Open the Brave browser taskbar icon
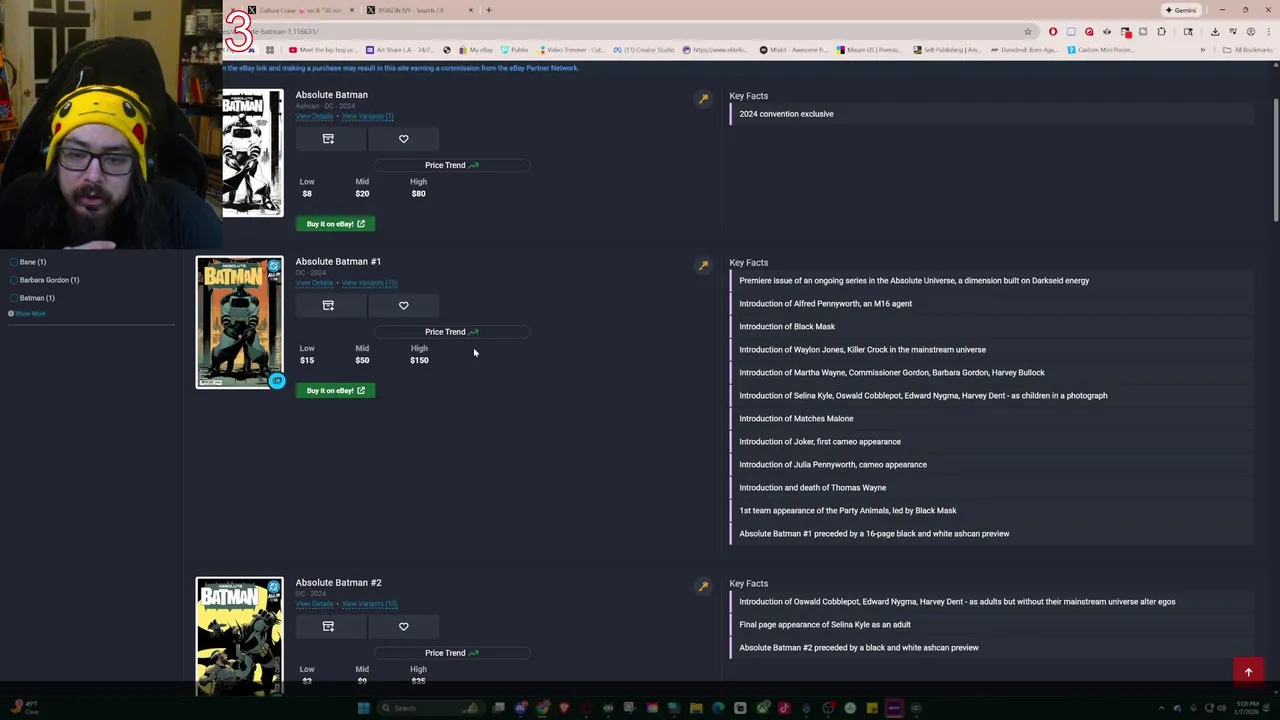The height and width of the screenshot is (720, 1280). [564, 708]
